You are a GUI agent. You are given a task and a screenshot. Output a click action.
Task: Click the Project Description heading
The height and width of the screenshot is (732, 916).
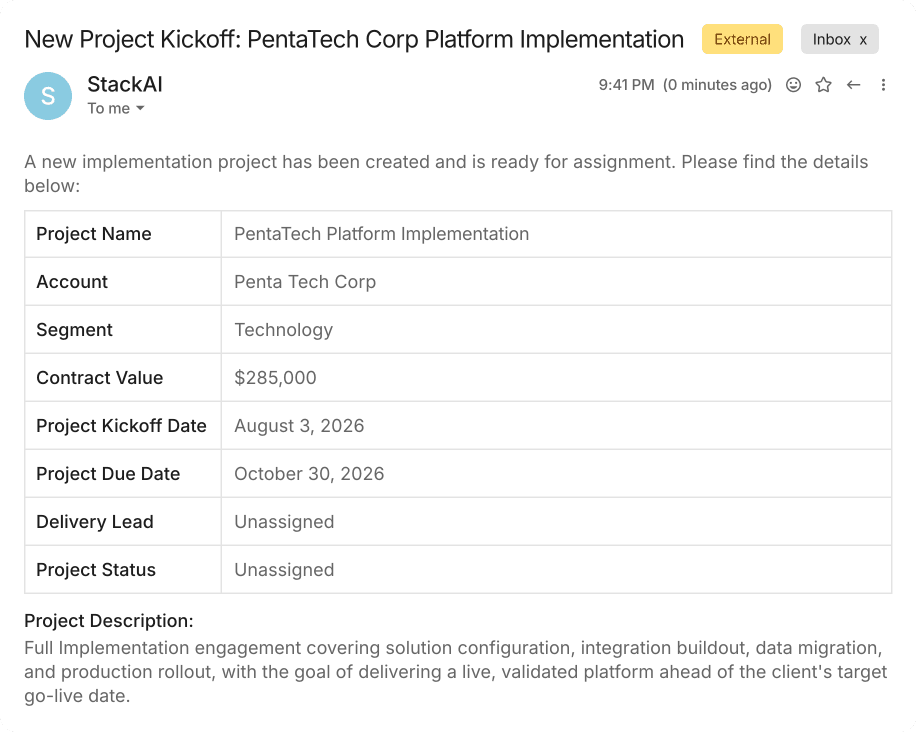point(109,620)
